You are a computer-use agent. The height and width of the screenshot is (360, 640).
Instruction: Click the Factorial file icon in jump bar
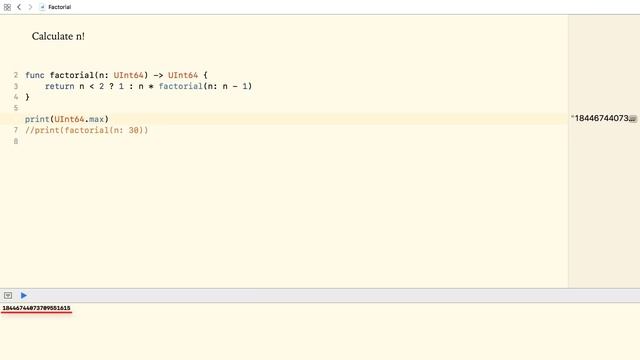click(42, 7)
